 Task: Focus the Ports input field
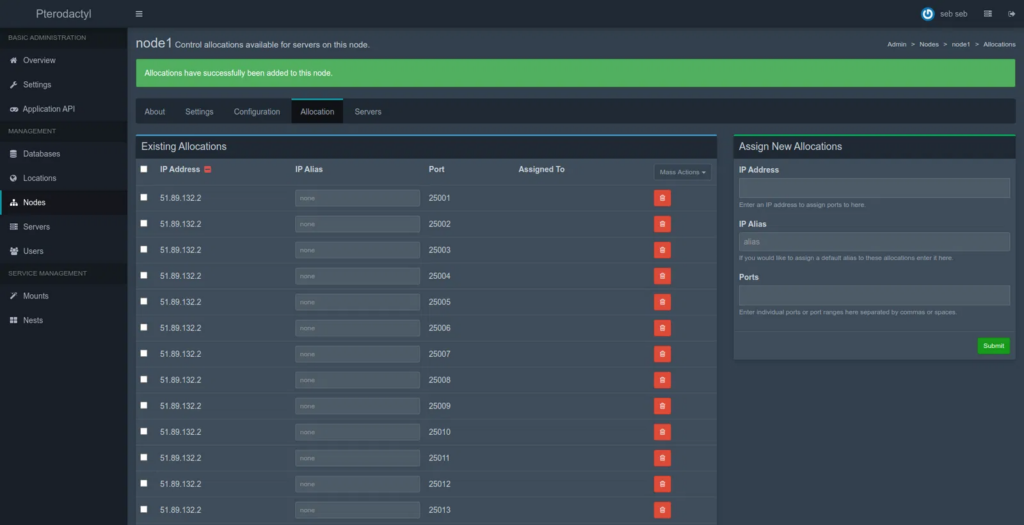point(874,295)
